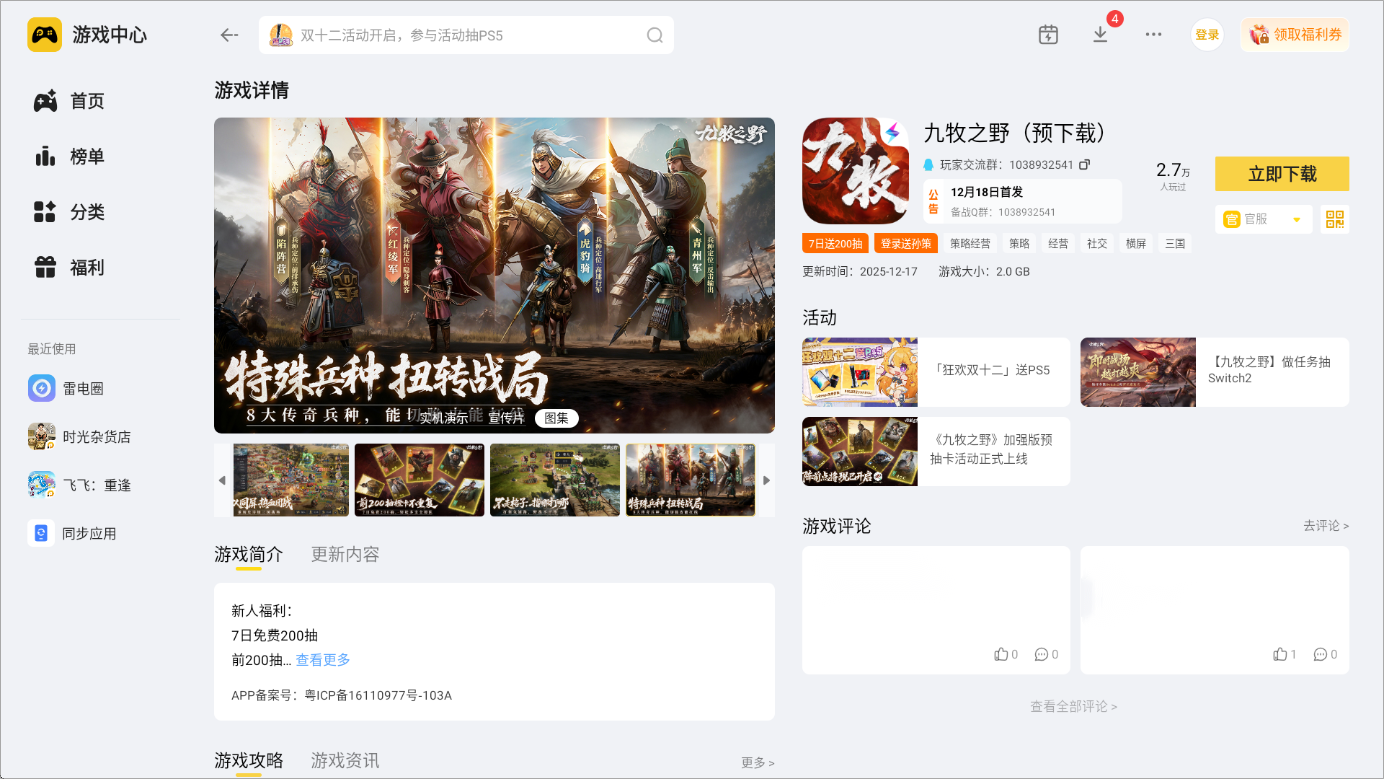The image size is (1384, 779).
Task: Open the 「狂欢双十二」送PS5 activity card
Action: pyautogui.click(x=936, y=372)
